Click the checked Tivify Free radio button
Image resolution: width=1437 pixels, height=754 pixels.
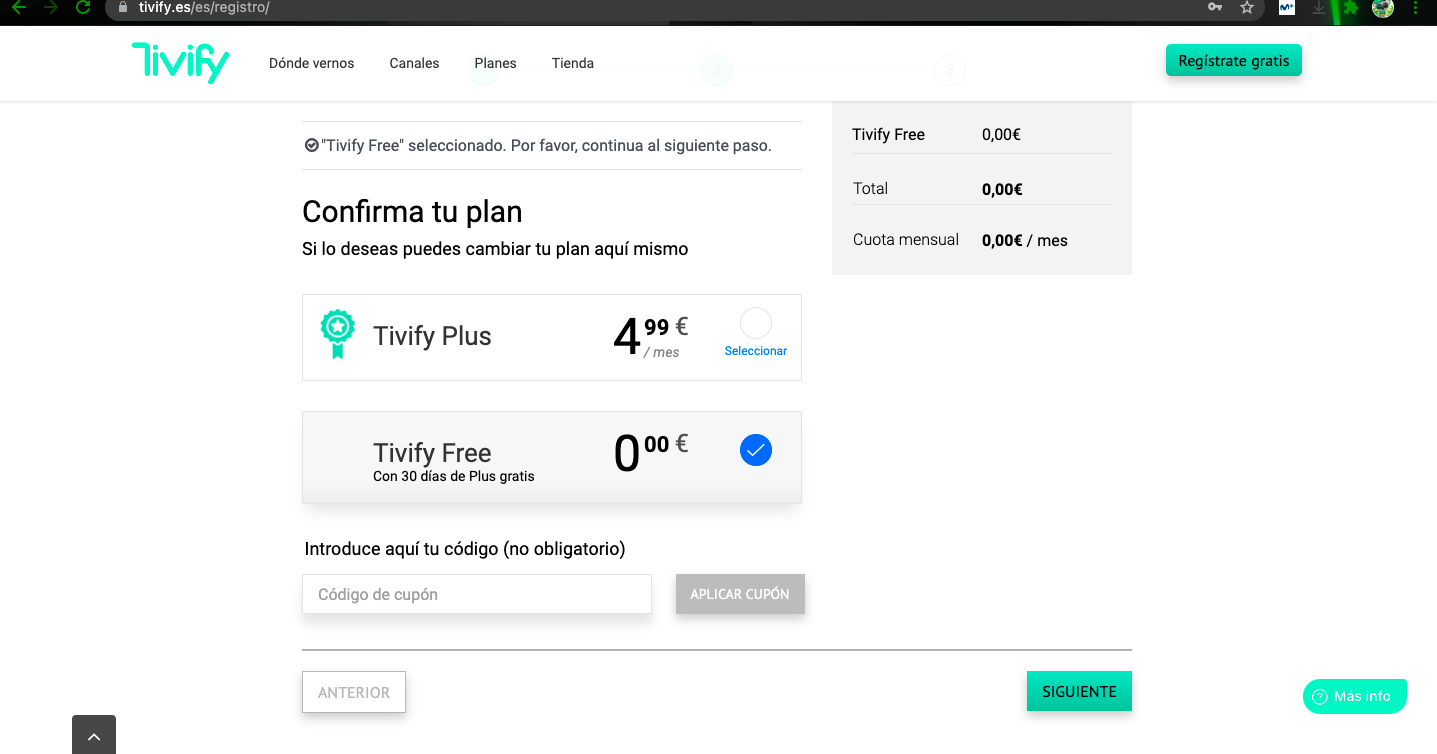pyautogui.click(x=756, y=451)
